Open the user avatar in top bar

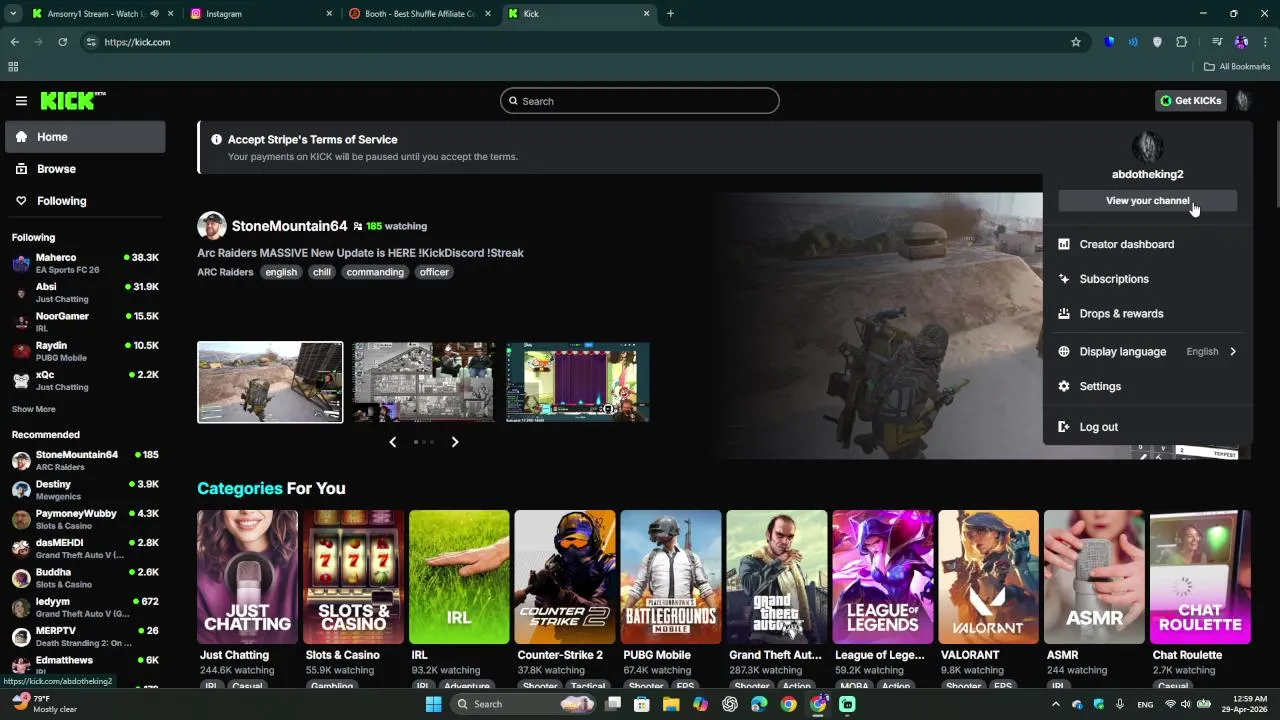1243,100
